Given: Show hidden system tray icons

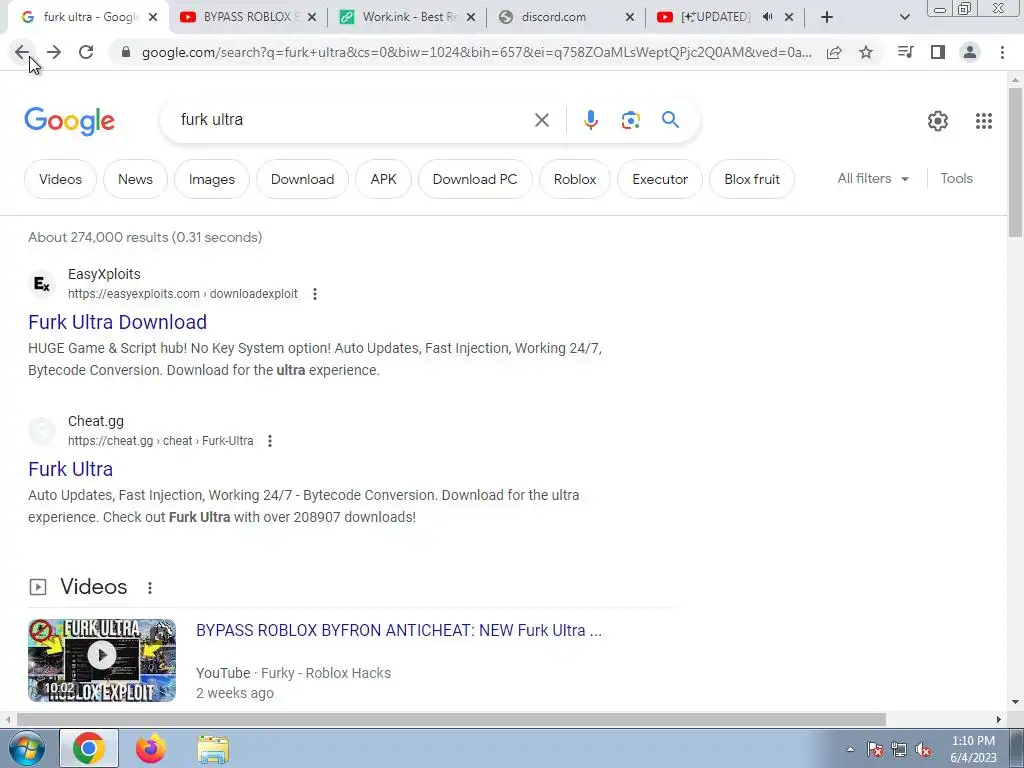Looking at the screenshot, I should point(850,749).
